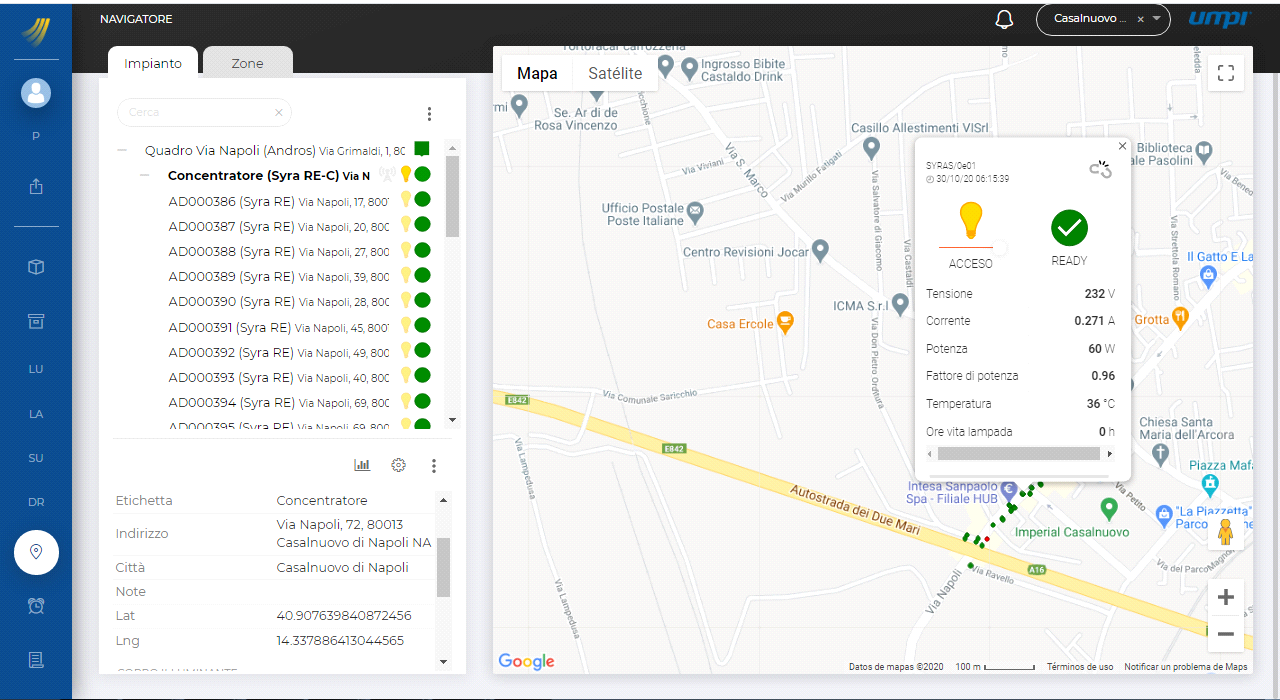Click antenna signal icon on Concentratore row
This screenshot has height=700, width=1280.
click(x=386, y=174)
